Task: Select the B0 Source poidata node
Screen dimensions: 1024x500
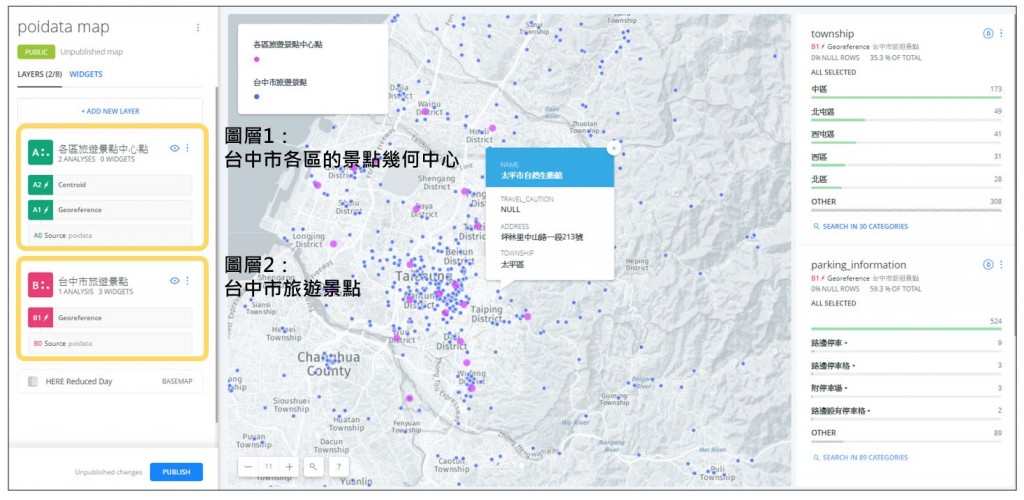Action: [x=110, y=343]
